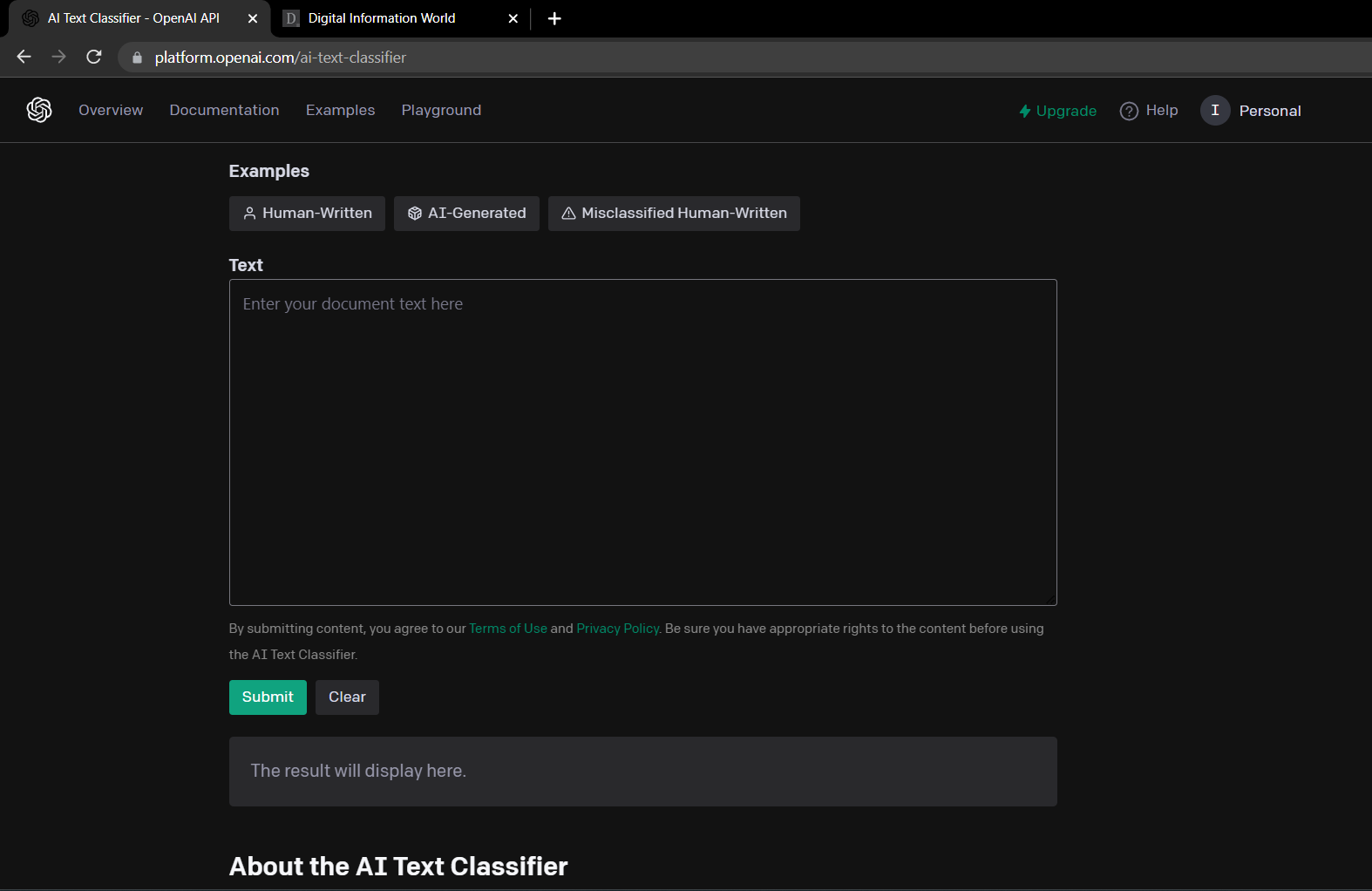Open the Terms of Use link
This screenshot has height=891, width=1372.
point(508,629)
